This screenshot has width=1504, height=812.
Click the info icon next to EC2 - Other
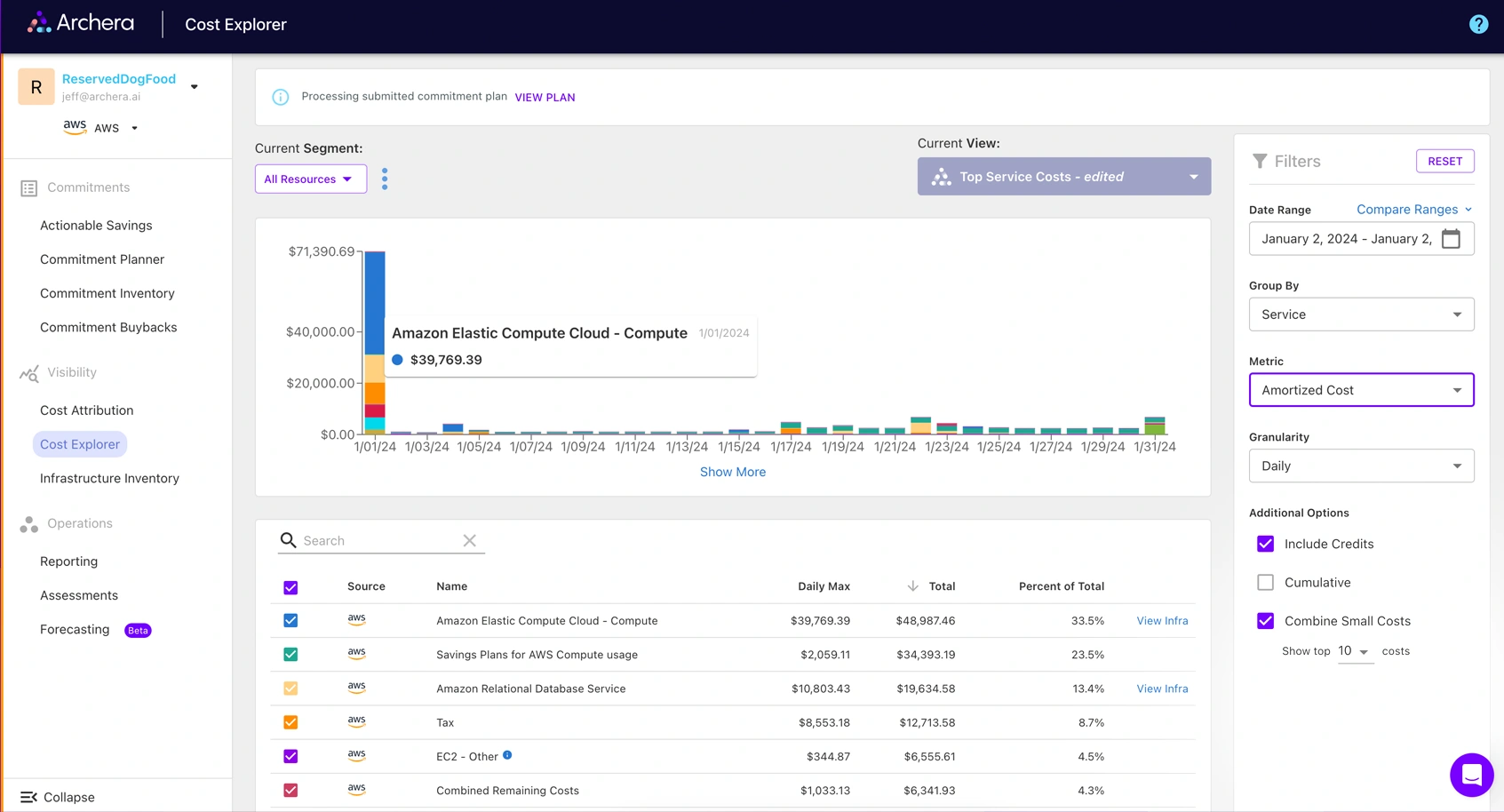pyautogui.click(x=507, y=755)
